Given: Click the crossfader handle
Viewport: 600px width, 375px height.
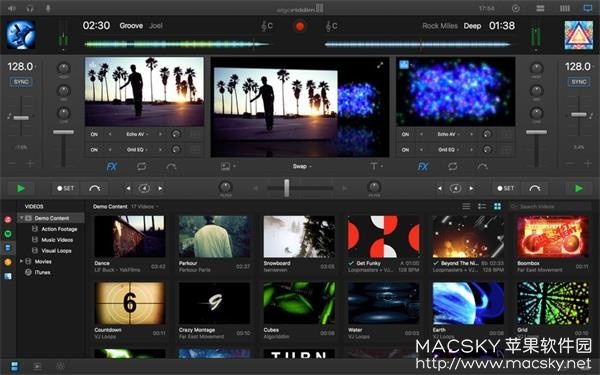Looking at the screenshot, I should point(287,188).
